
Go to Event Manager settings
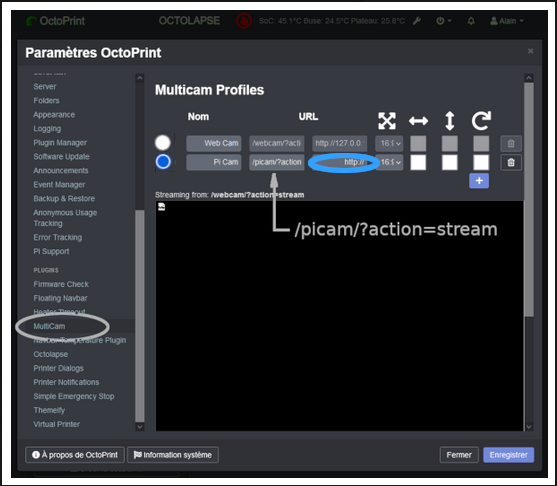tap(59, 184)
